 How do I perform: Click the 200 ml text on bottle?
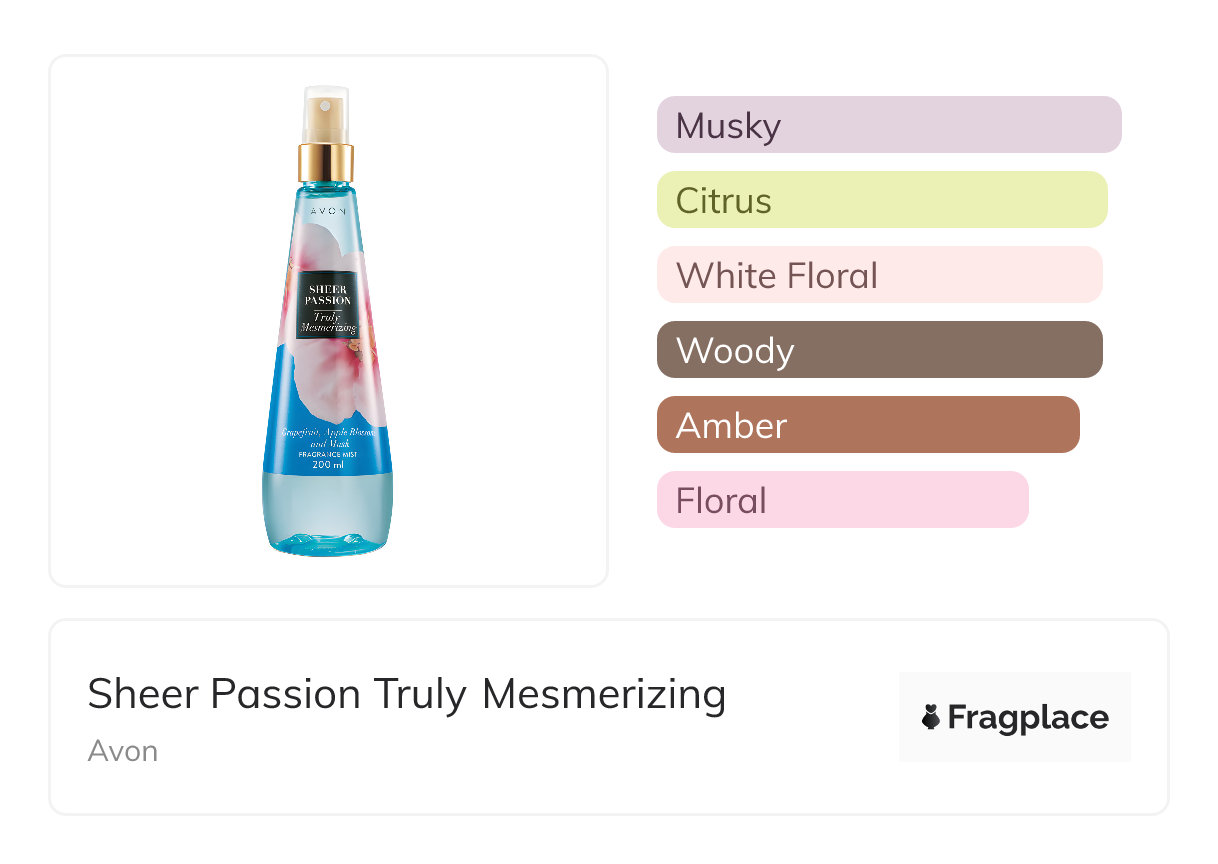(327, 466)
